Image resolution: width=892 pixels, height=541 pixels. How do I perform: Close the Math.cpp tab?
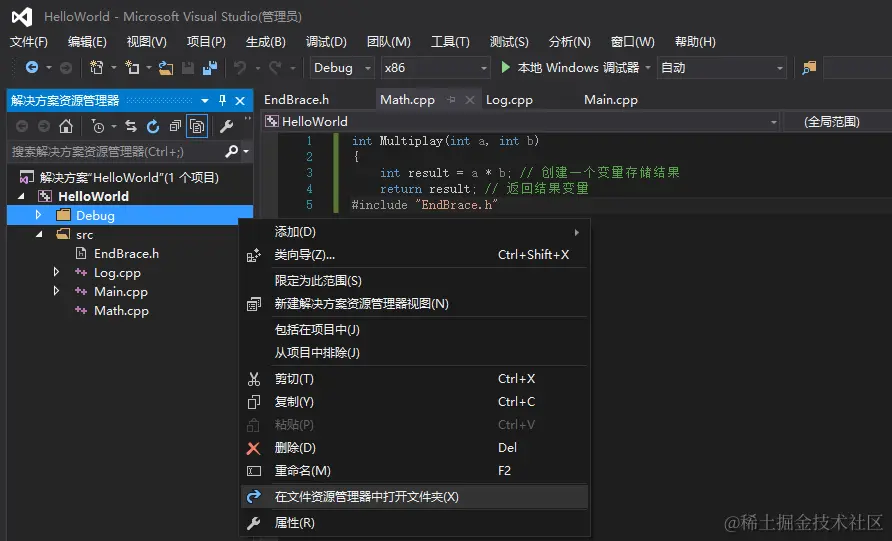470,100
